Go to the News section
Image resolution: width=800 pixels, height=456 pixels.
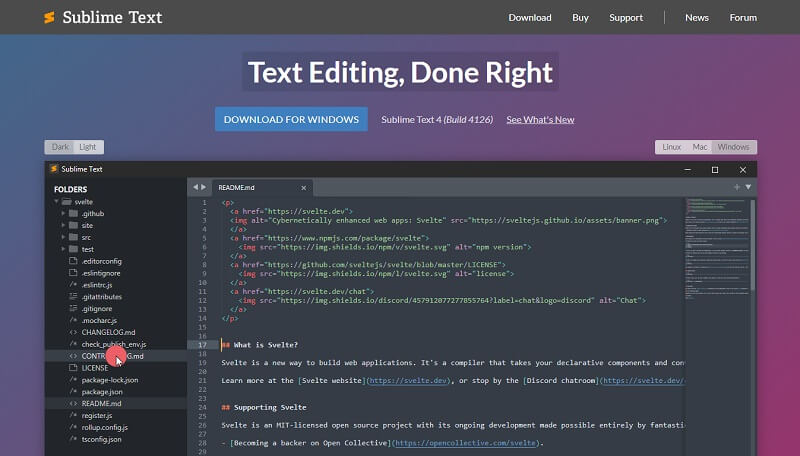(x=696, y=18)
